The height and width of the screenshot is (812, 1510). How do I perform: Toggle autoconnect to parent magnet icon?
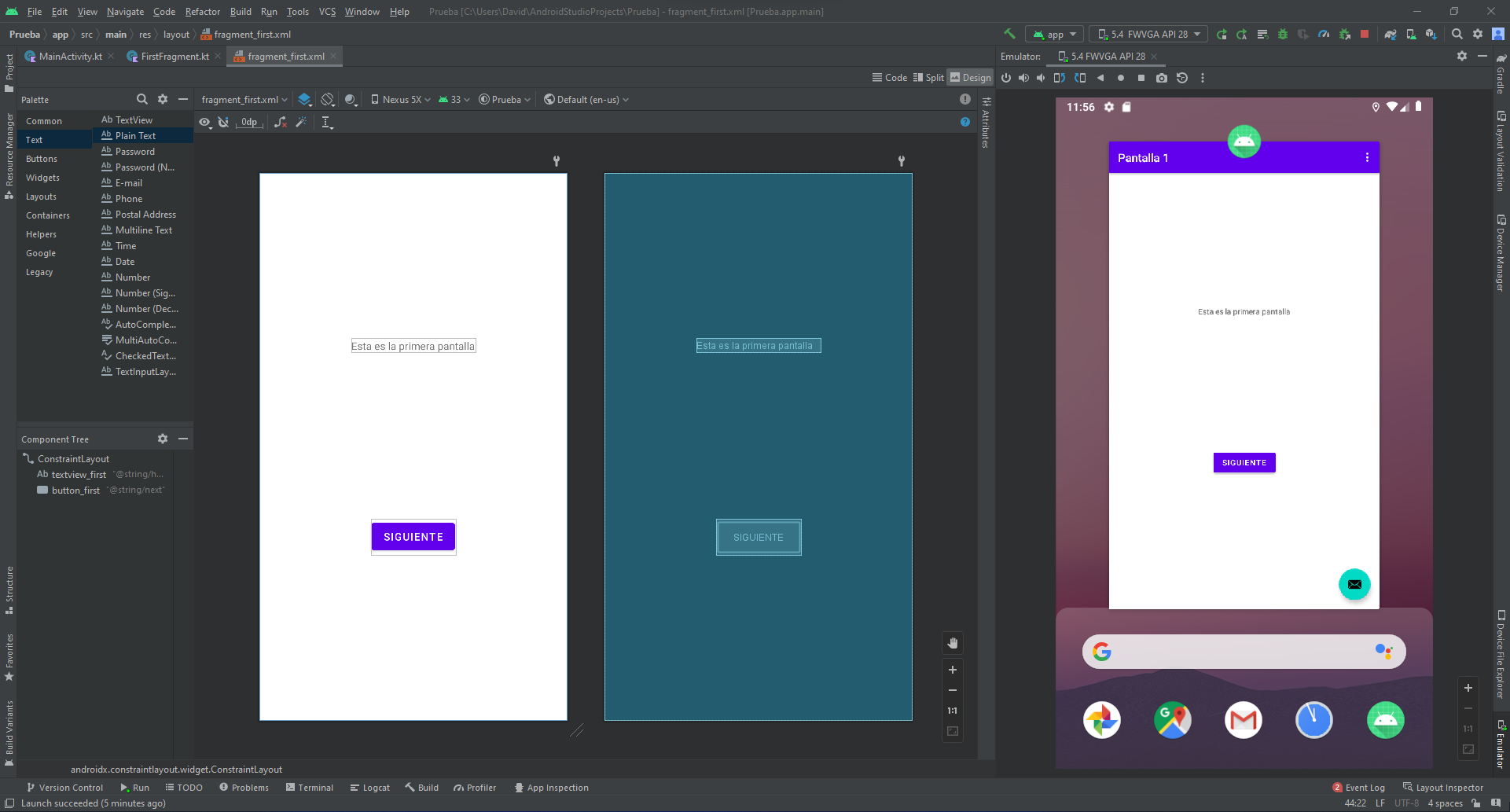(x=224, y=122)
